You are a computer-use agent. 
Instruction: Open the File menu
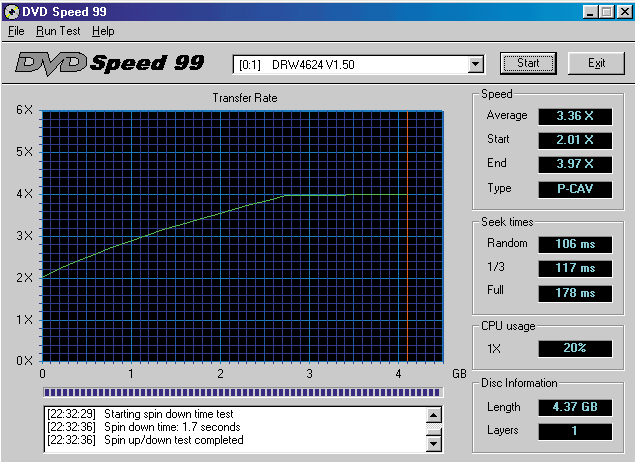click(x=16, y=31)
